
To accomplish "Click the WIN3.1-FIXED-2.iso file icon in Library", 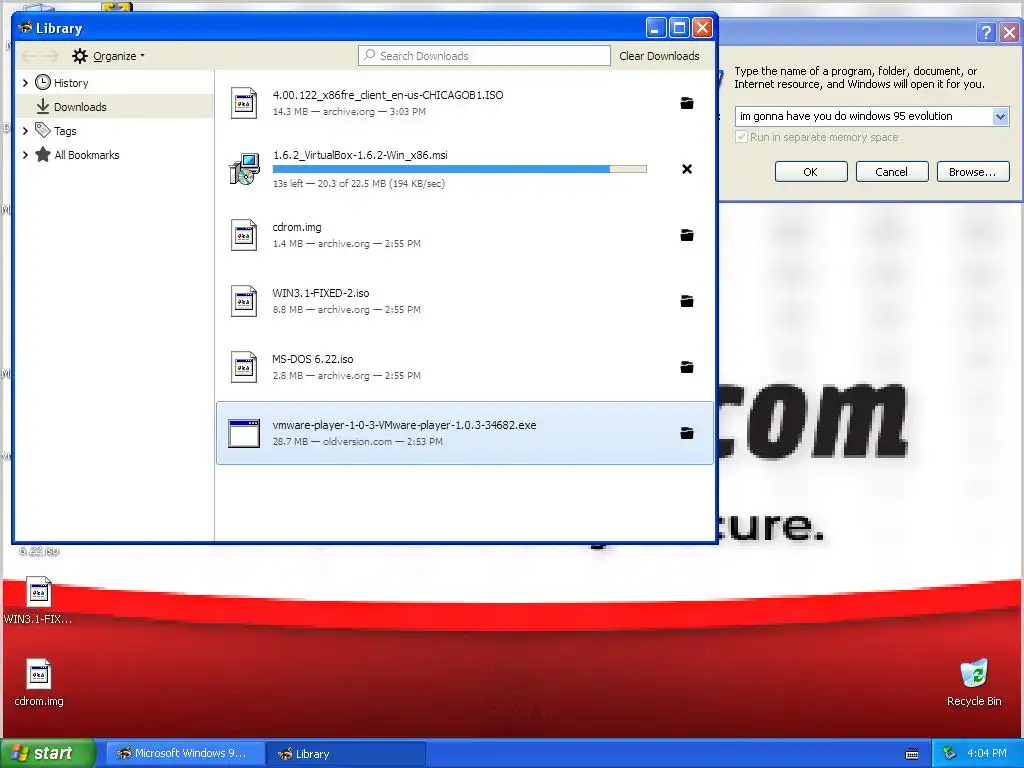I will coord(244,301).
